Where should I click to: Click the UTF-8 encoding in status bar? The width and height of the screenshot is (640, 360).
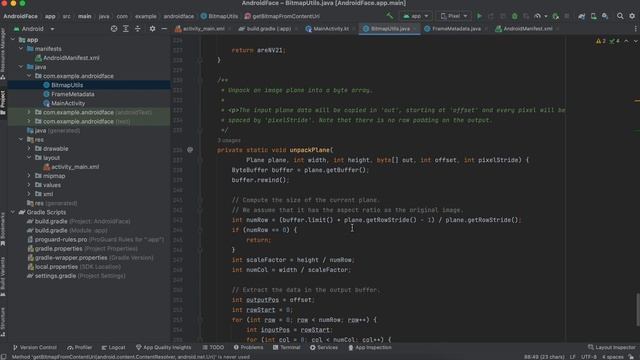pos(589,357)
